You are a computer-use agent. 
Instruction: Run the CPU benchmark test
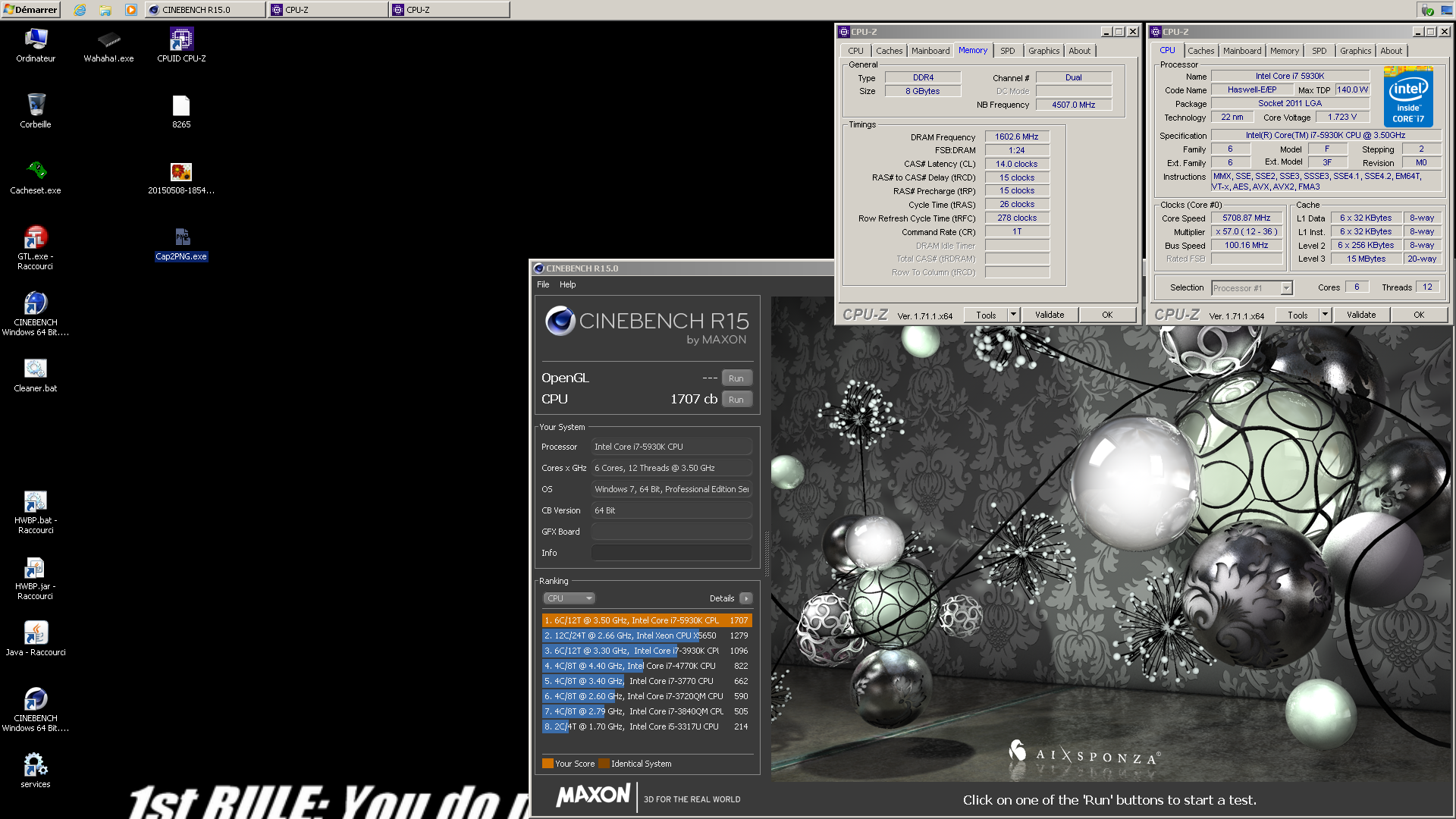click(x=736, y=400)
